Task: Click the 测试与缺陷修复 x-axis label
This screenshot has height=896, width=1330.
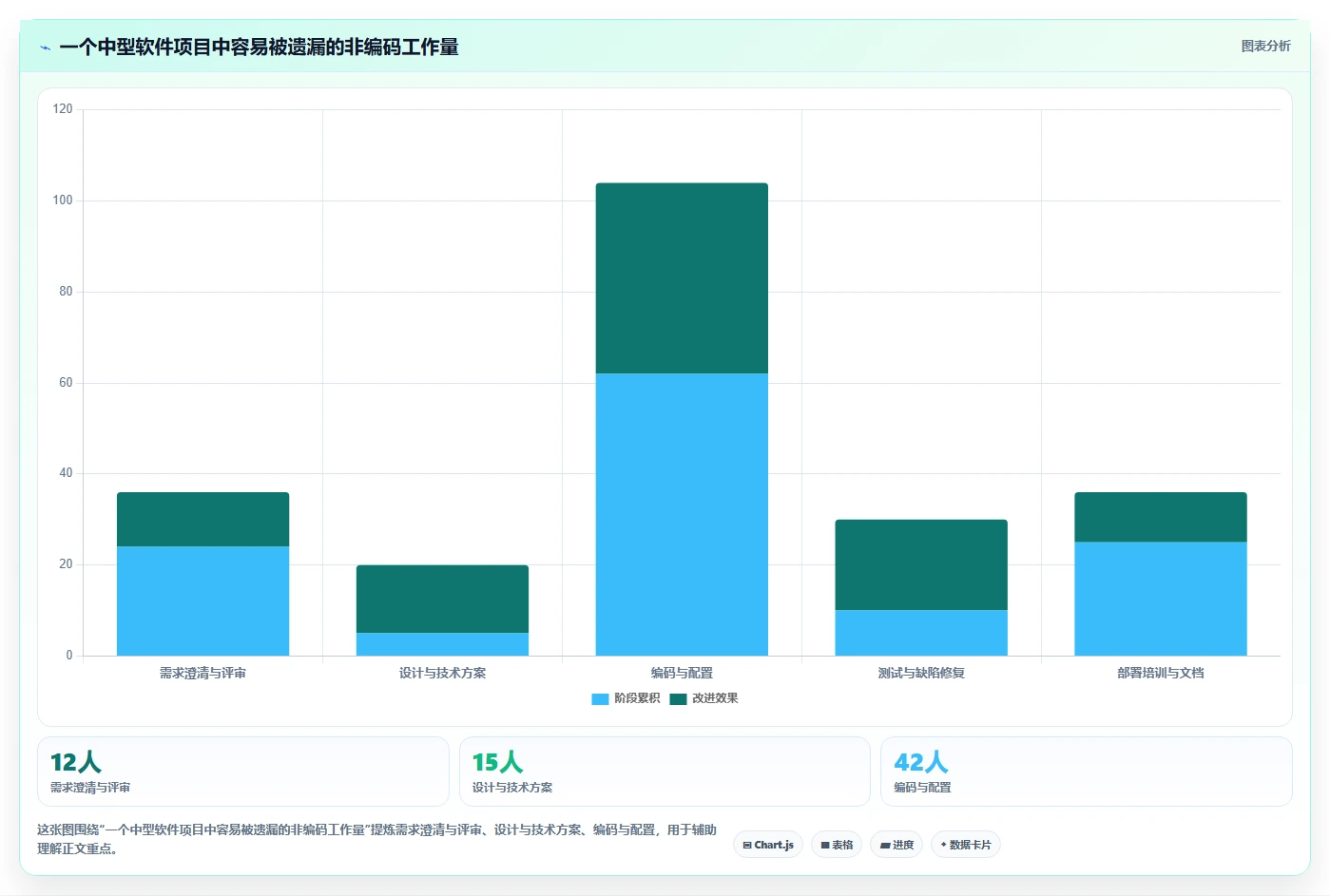Action: [921, 673]
